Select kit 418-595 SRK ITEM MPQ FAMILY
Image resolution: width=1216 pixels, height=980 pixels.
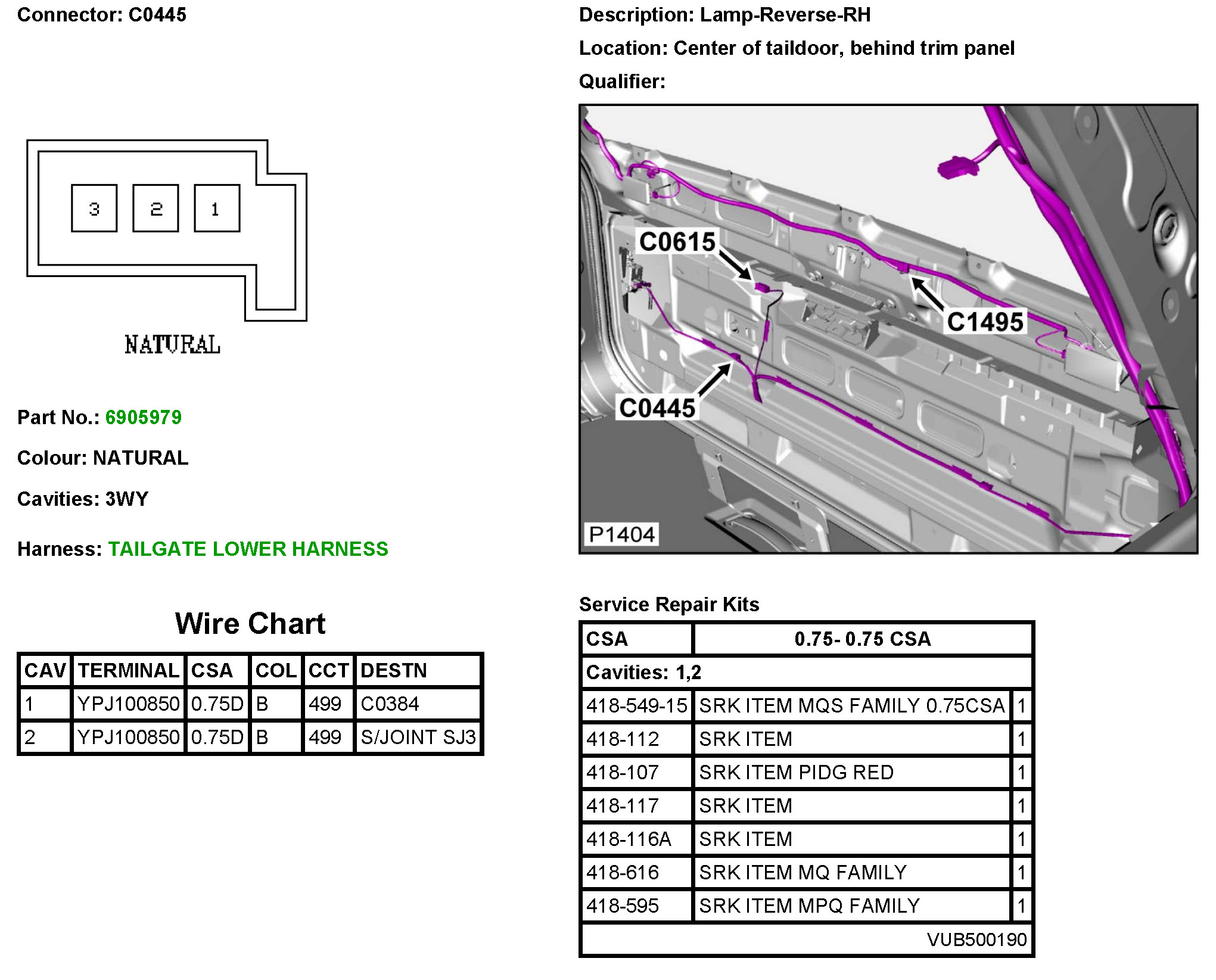pyautogui.click(x=808, y=906)
